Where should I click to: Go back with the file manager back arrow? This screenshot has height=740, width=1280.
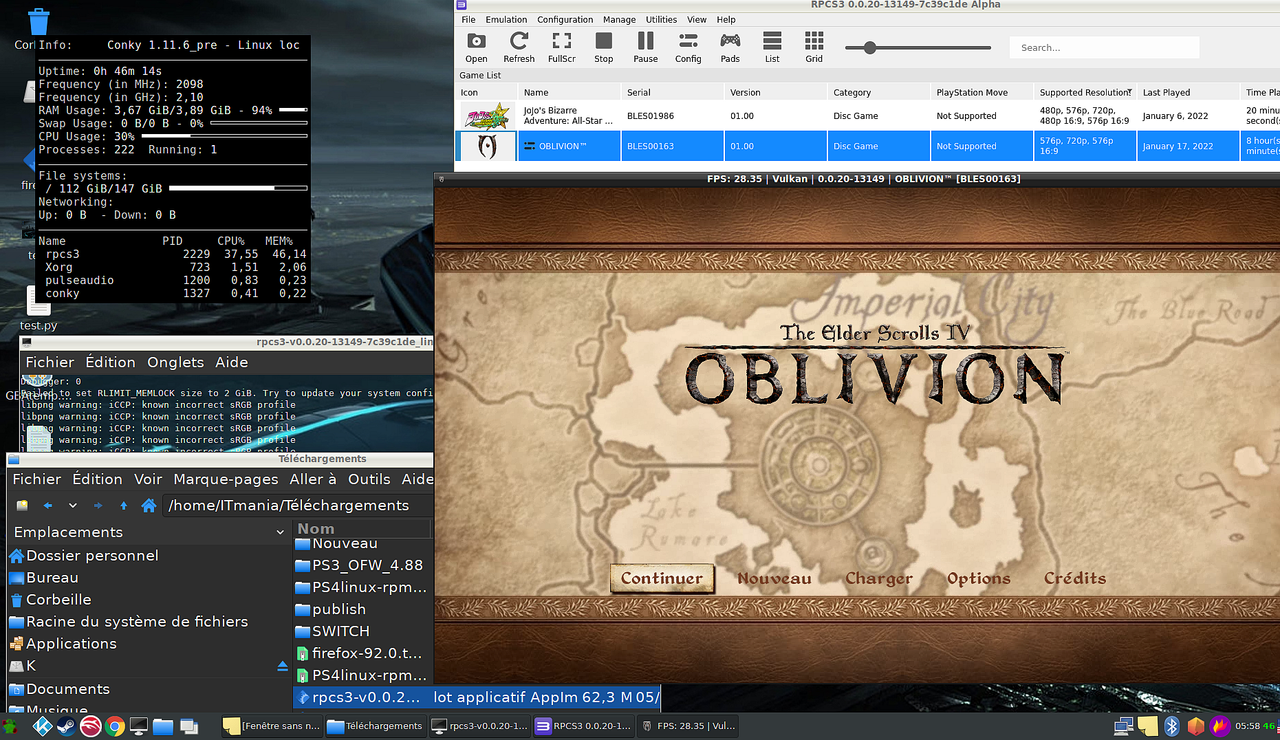click(x=47, y=506)
